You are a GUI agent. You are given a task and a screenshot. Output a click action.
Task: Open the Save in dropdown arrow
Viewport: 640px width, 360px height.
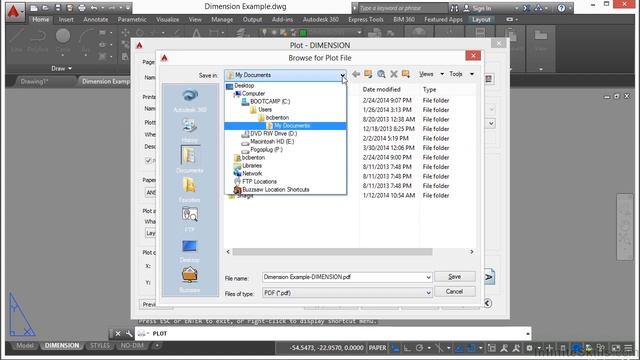(342, 75)
